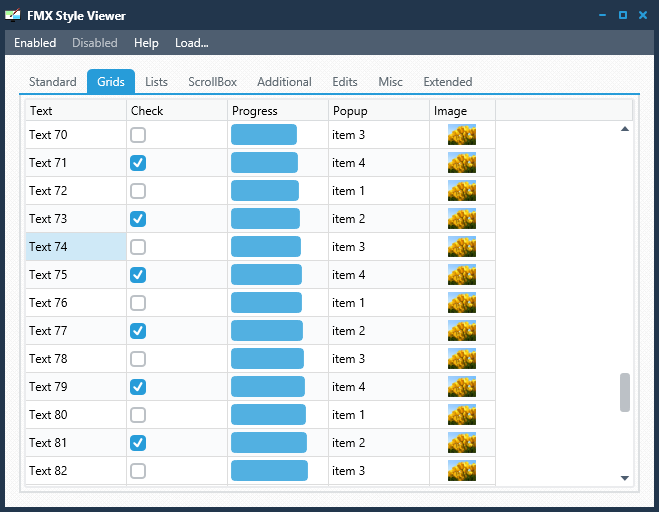The image size is (659, 512).
Task: Click the Popup column header
Action: pyautogui.click(x=379, y=111)
